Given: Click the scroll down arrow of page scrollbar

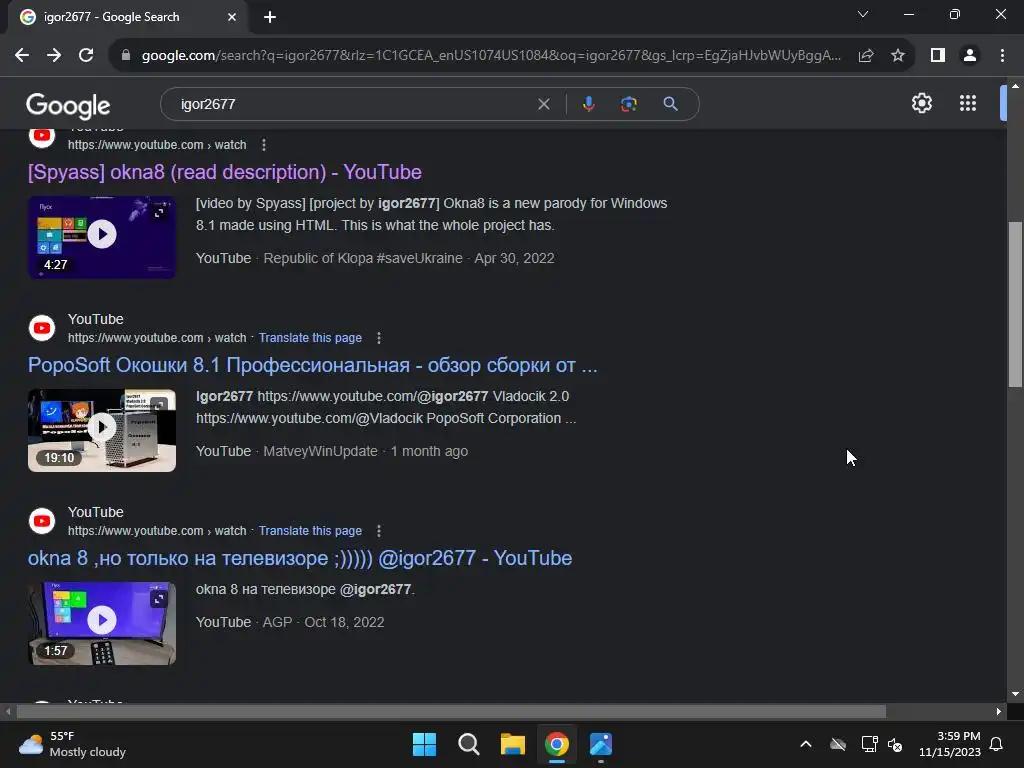Looking at the screenshot, I should pyautogui.click(x=1015, y=694).
